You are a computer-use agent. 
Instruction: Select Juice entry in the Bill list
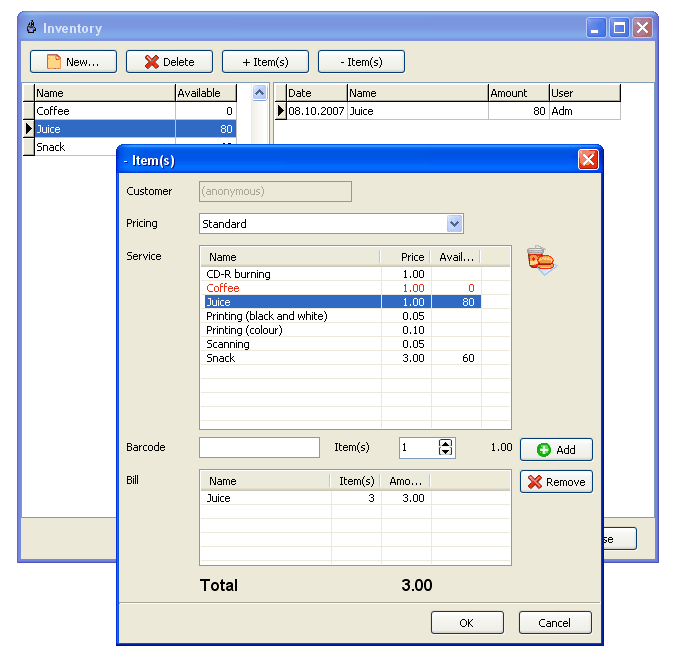[219, 498]
